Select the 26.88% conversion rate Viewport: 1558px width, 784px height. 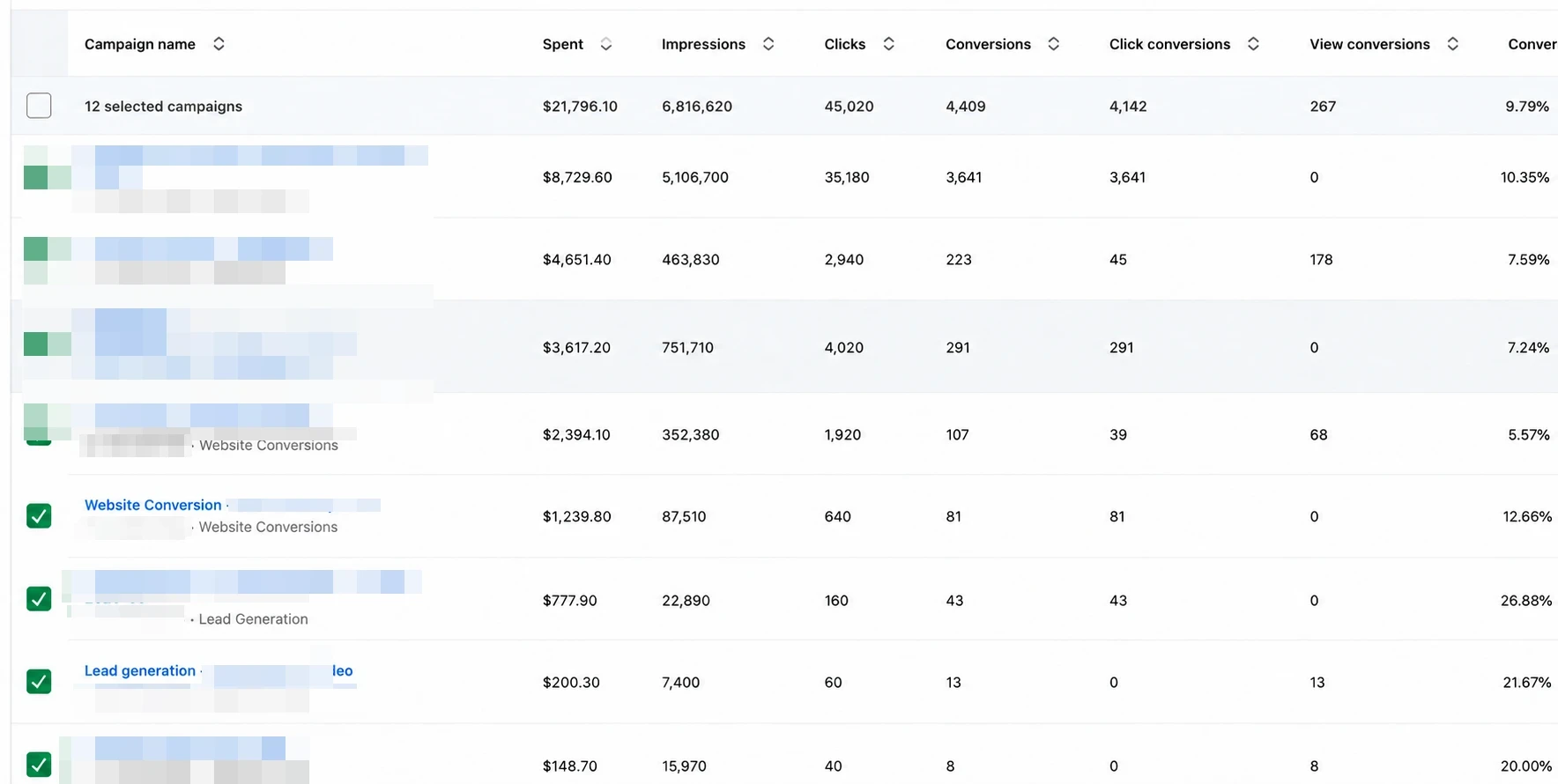pyautogui.click(x=1526, y=601)
